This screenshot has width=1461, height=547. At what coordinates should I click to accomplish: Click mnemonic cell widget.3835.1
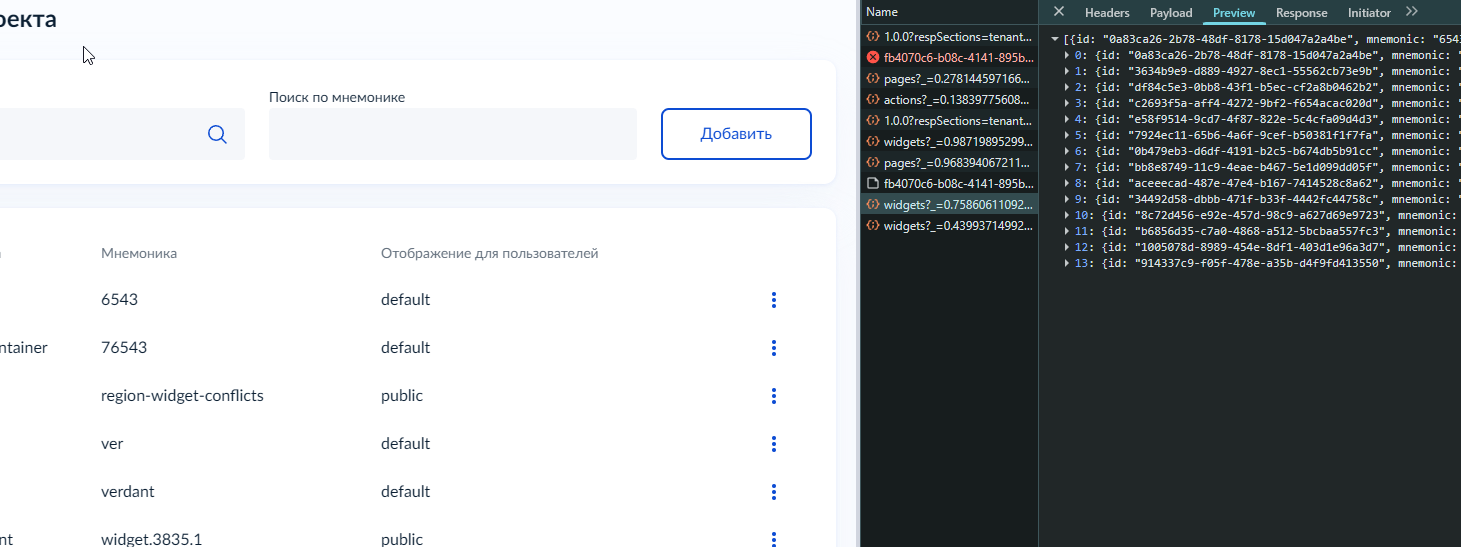coord(151,539)
